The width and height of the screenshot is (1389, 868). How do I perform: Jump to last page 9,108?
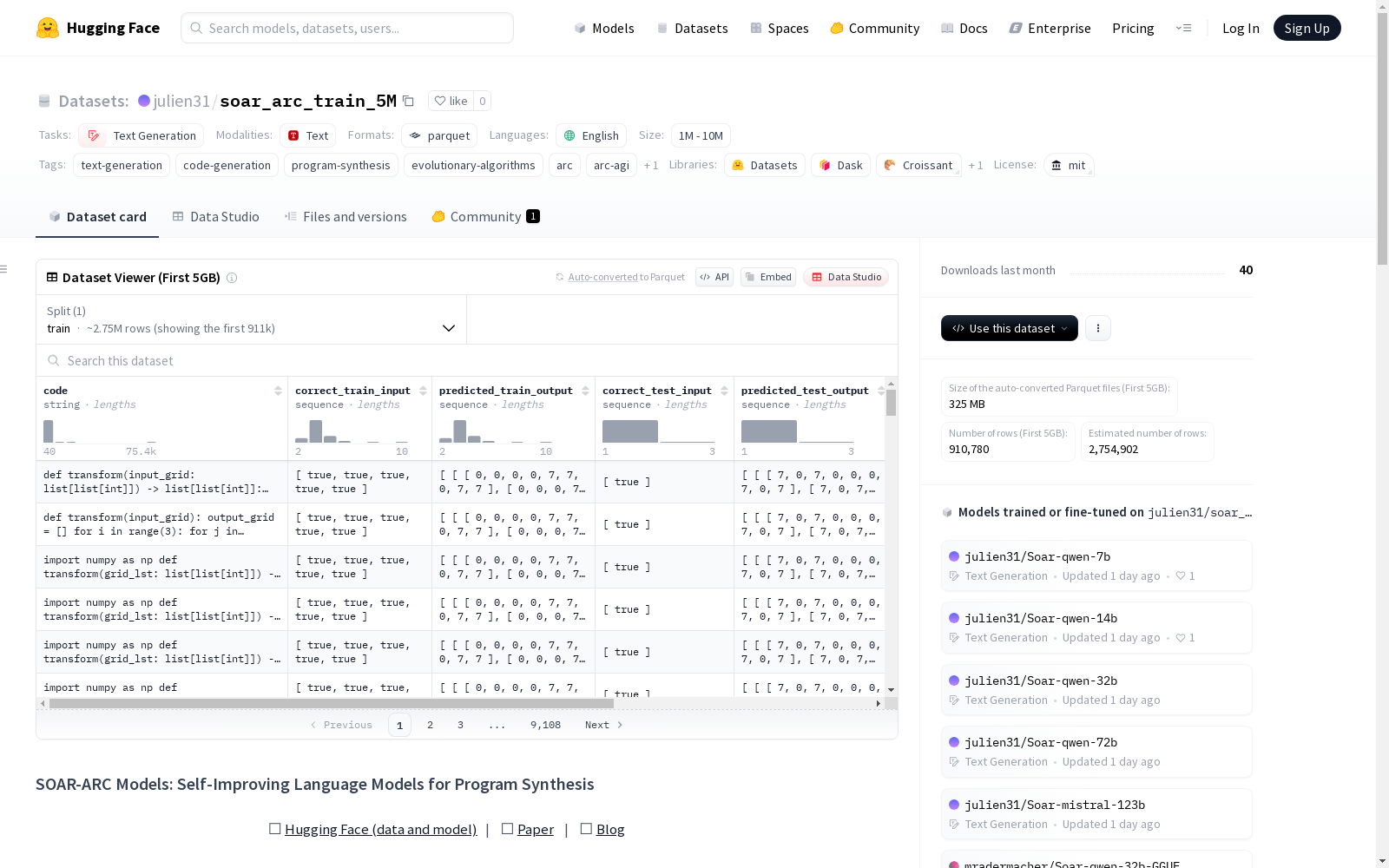point(545,725)
